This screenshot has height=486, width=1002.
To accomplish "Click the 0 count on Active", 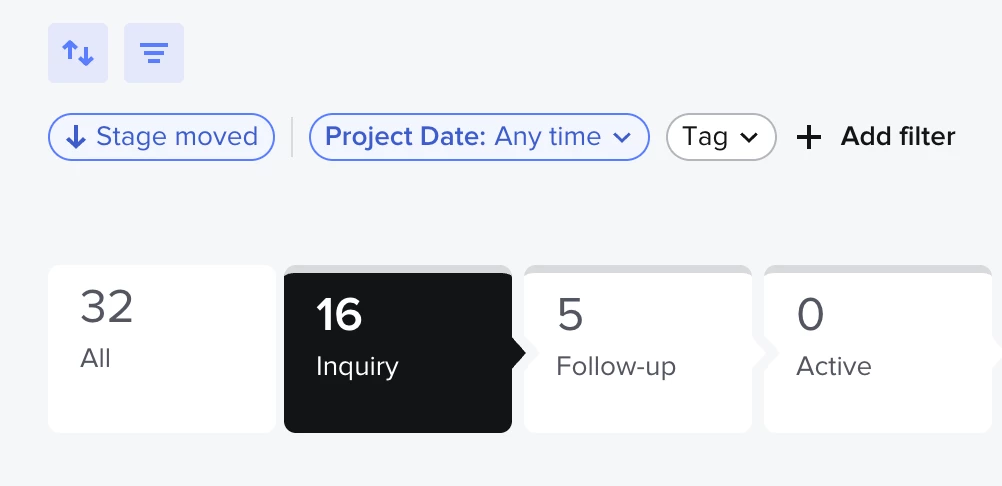I will point(810,315).
